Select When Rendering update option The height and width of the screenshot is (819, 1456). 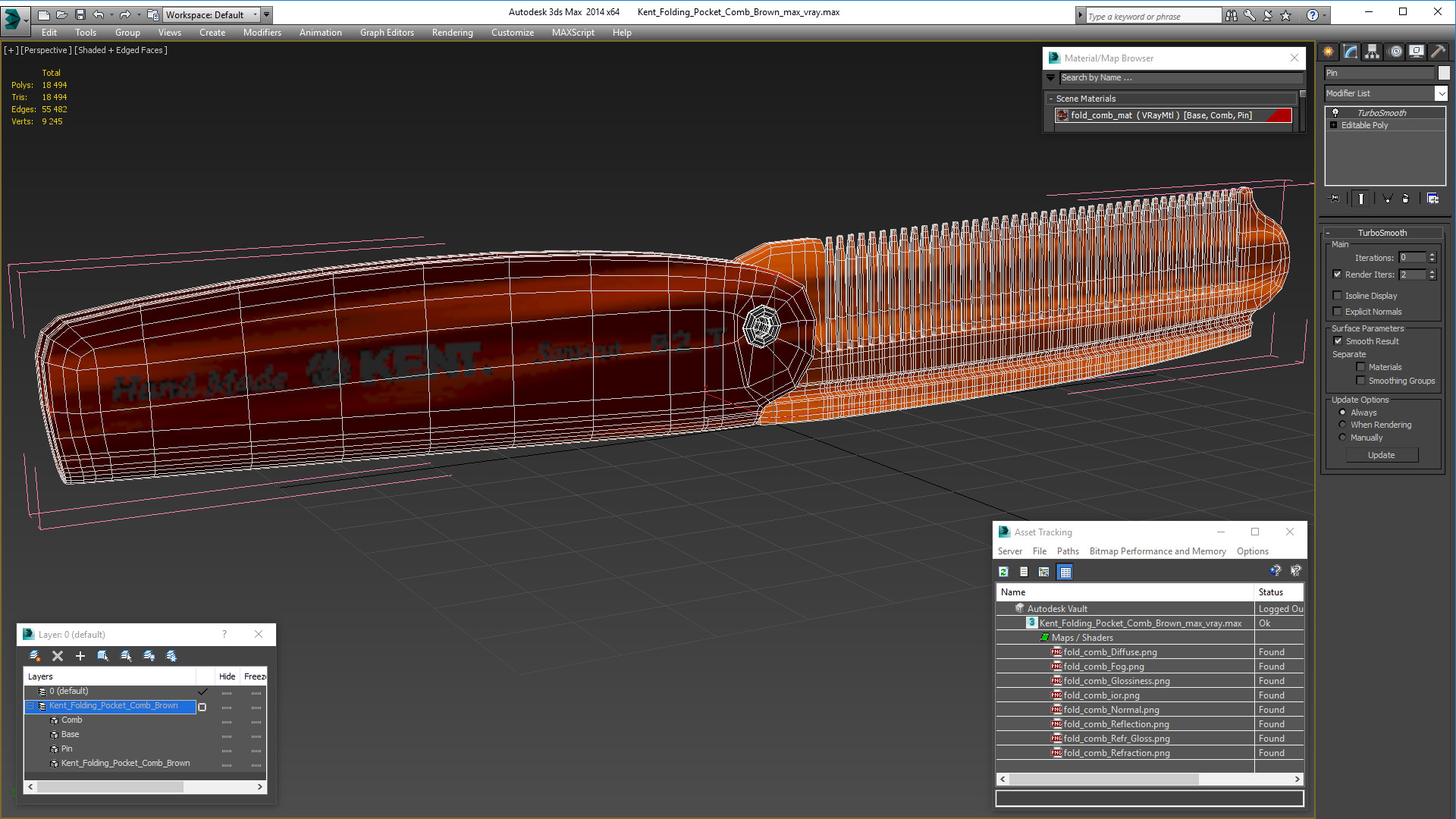[x=1342, y=425]
